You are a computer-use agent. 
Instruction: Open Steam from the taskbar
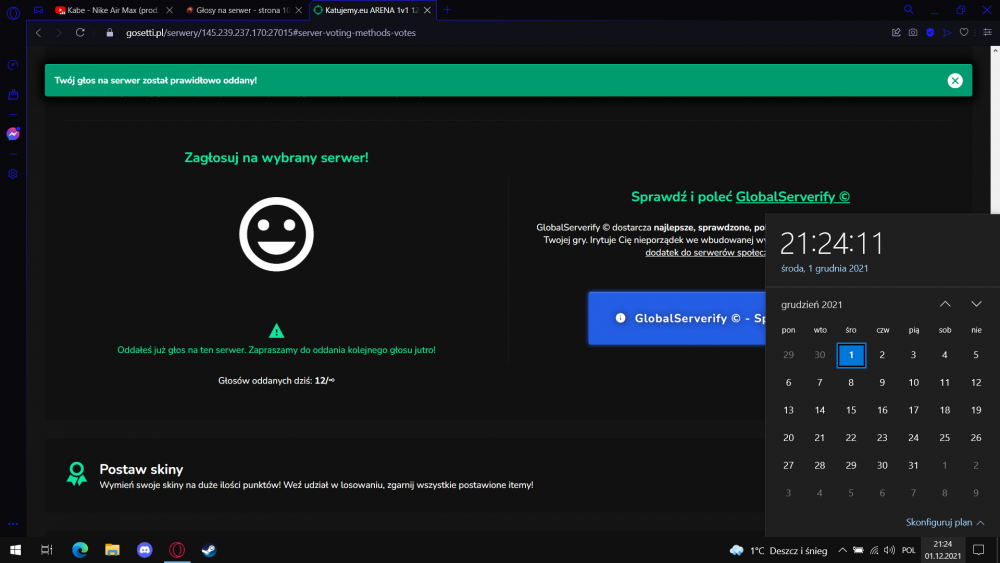click(209, 550)
